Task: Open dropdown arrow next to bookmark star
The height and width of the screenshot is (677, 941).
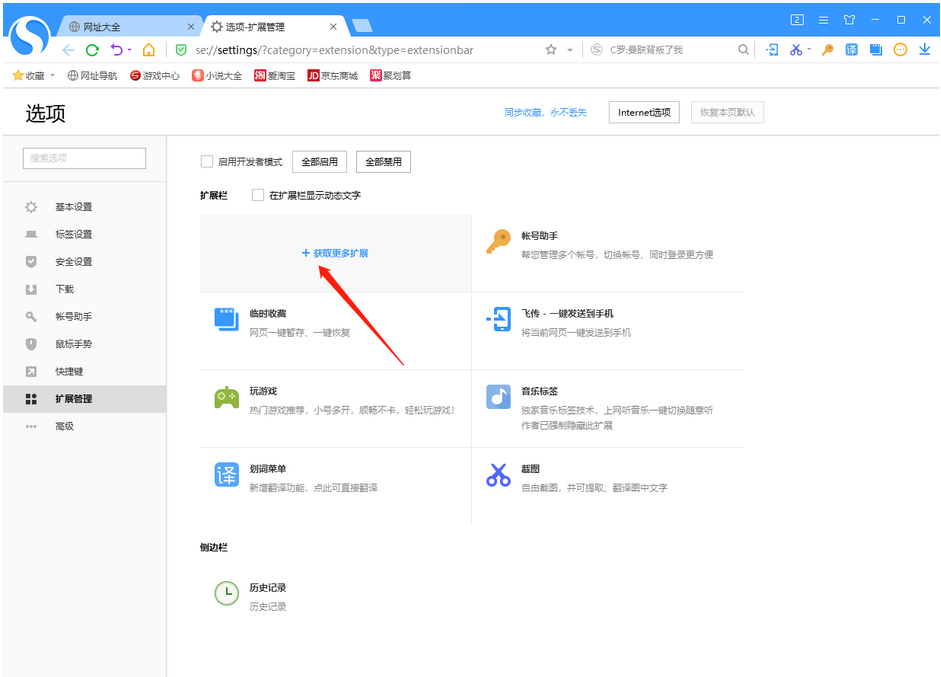Action: pyautogui.click(x=570, y=50)
